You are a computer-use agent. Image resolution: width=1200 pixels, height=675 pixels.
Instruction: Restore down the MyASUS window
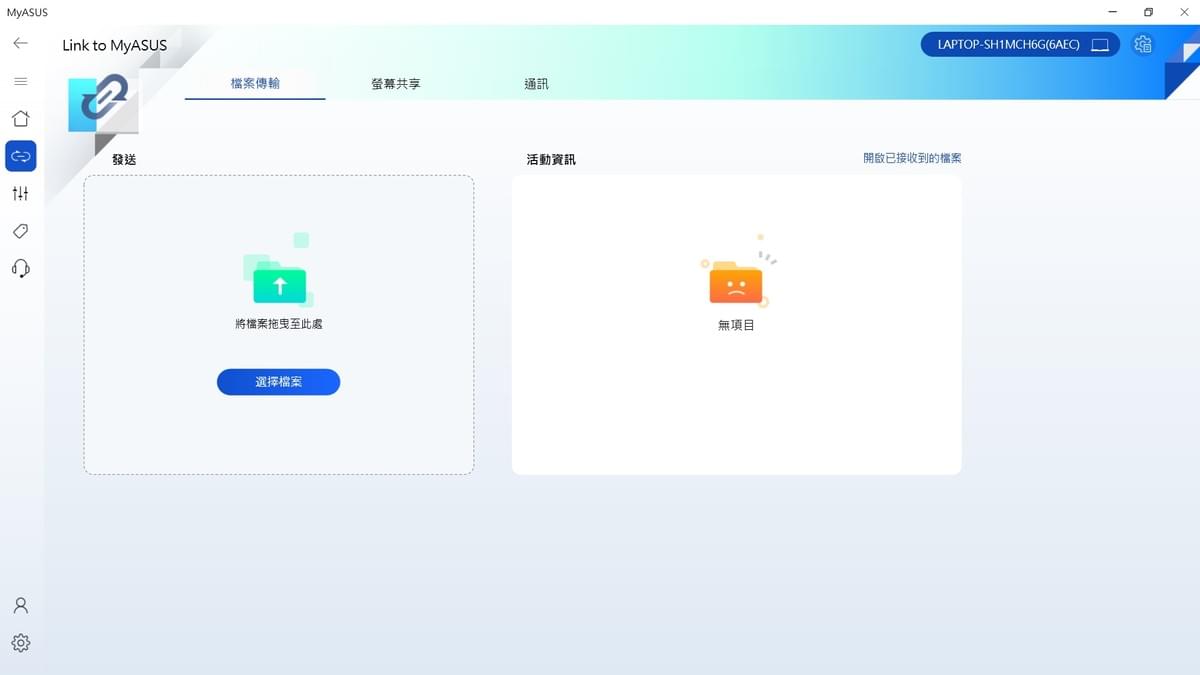[x=1148, y=12]
